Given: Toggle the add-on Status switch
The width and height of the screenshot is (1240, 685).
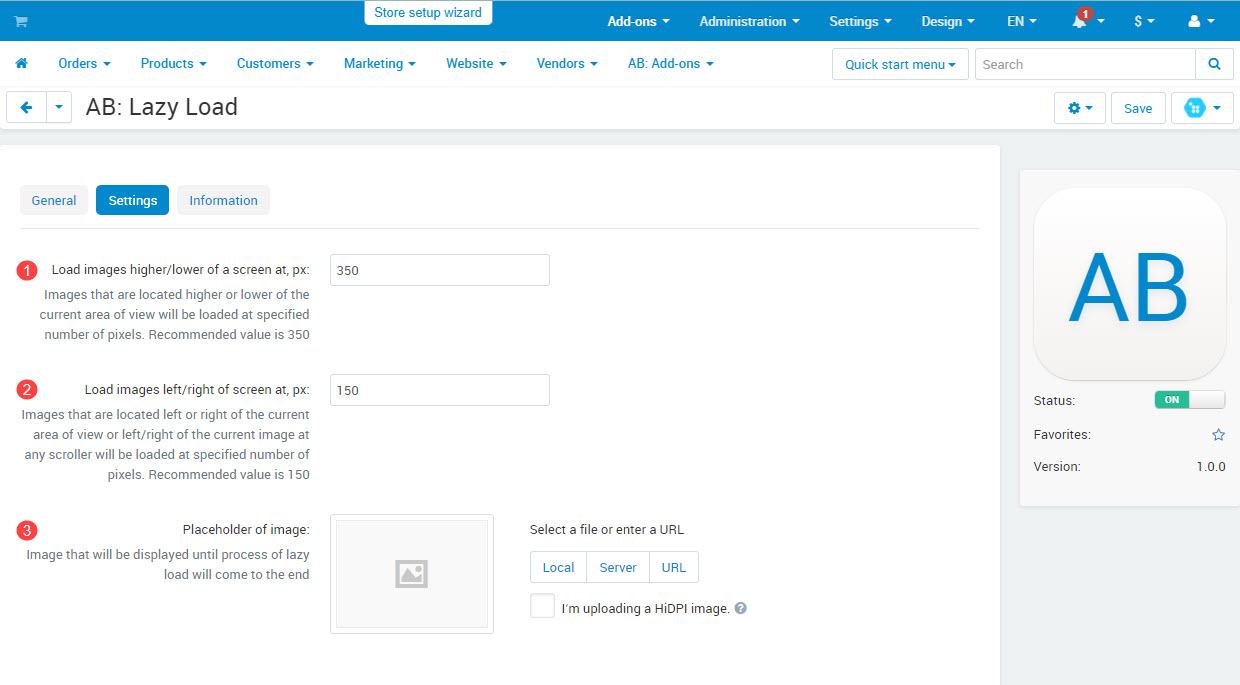Looking at the screenshot, I should (x=1190, y=400).
